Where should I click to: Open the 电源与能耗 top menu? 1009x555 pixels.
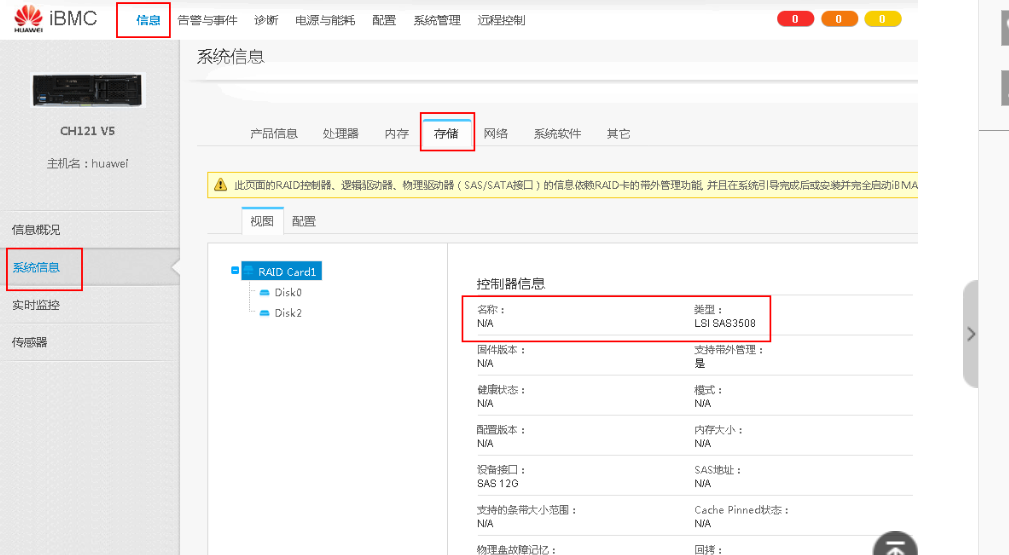[325, 20]
